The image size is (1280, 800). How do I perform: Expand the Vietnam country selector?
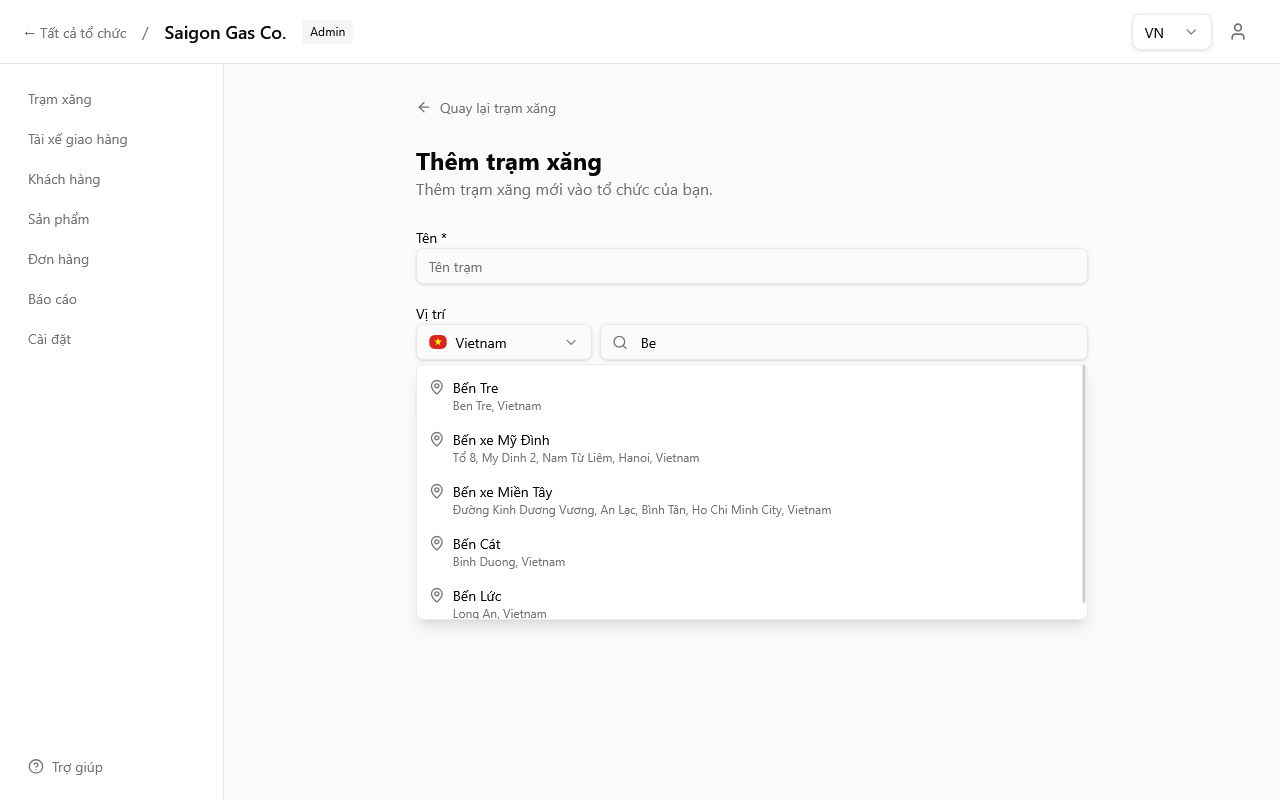(503, 343)
